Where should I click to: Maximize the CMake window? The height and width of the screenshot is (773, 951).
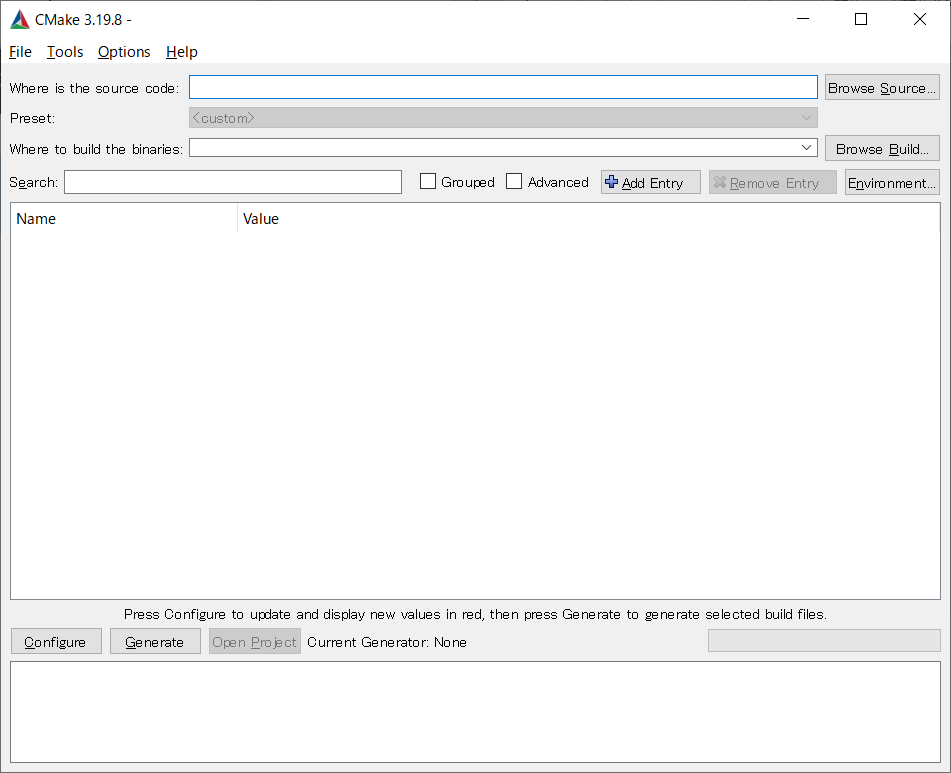[x=861, y=19]
